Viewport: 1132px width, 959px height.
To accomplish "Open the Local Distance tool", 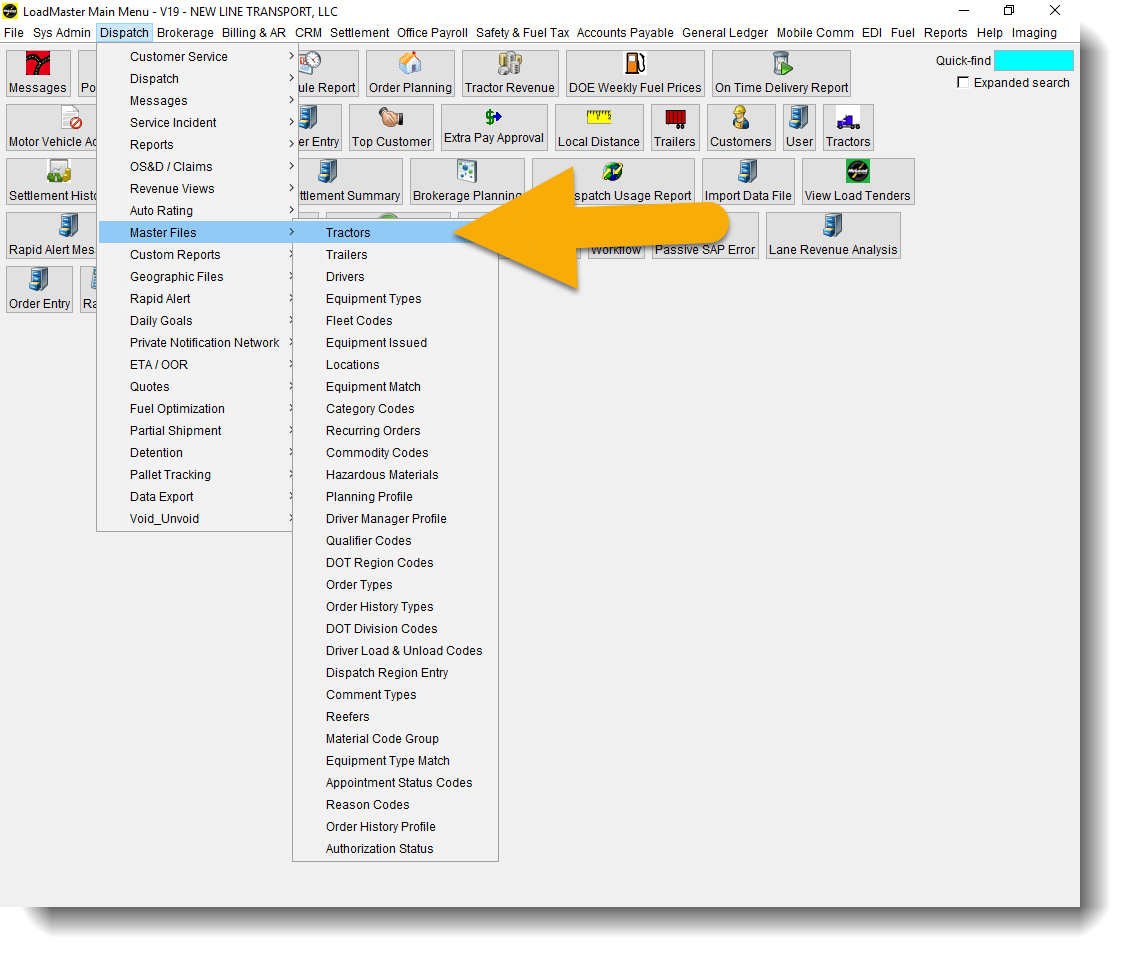I will [598, 128].
